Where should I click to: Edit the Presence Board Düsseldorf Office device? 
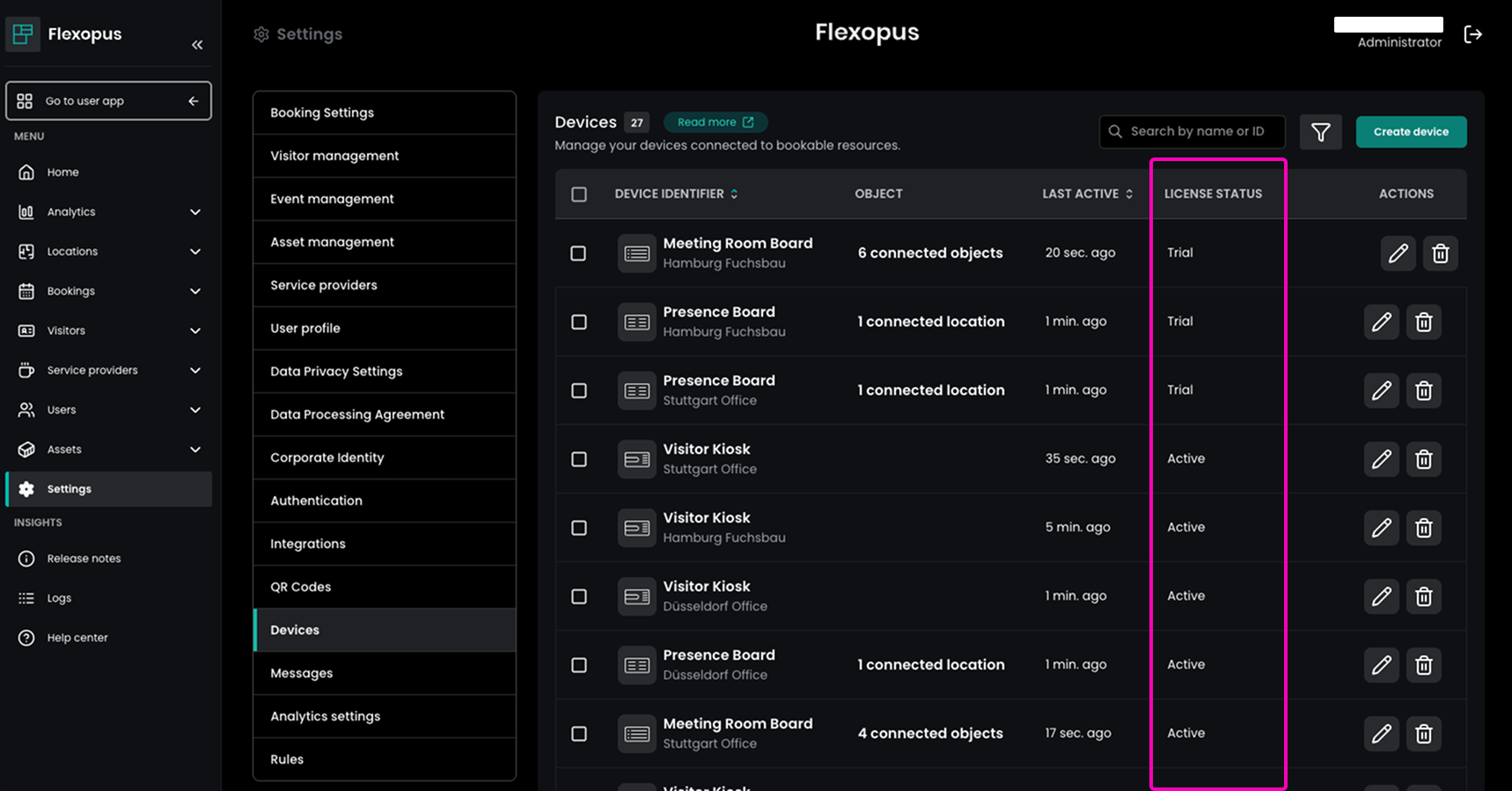point(1381,665)
